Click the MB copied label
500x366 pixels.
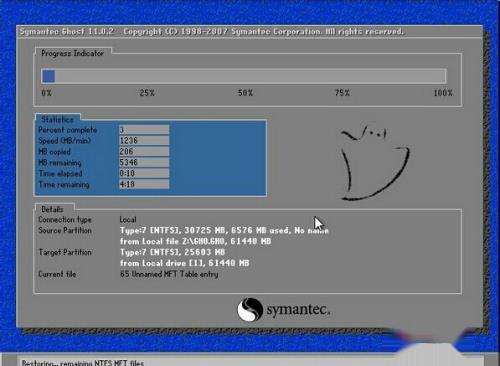54,152
